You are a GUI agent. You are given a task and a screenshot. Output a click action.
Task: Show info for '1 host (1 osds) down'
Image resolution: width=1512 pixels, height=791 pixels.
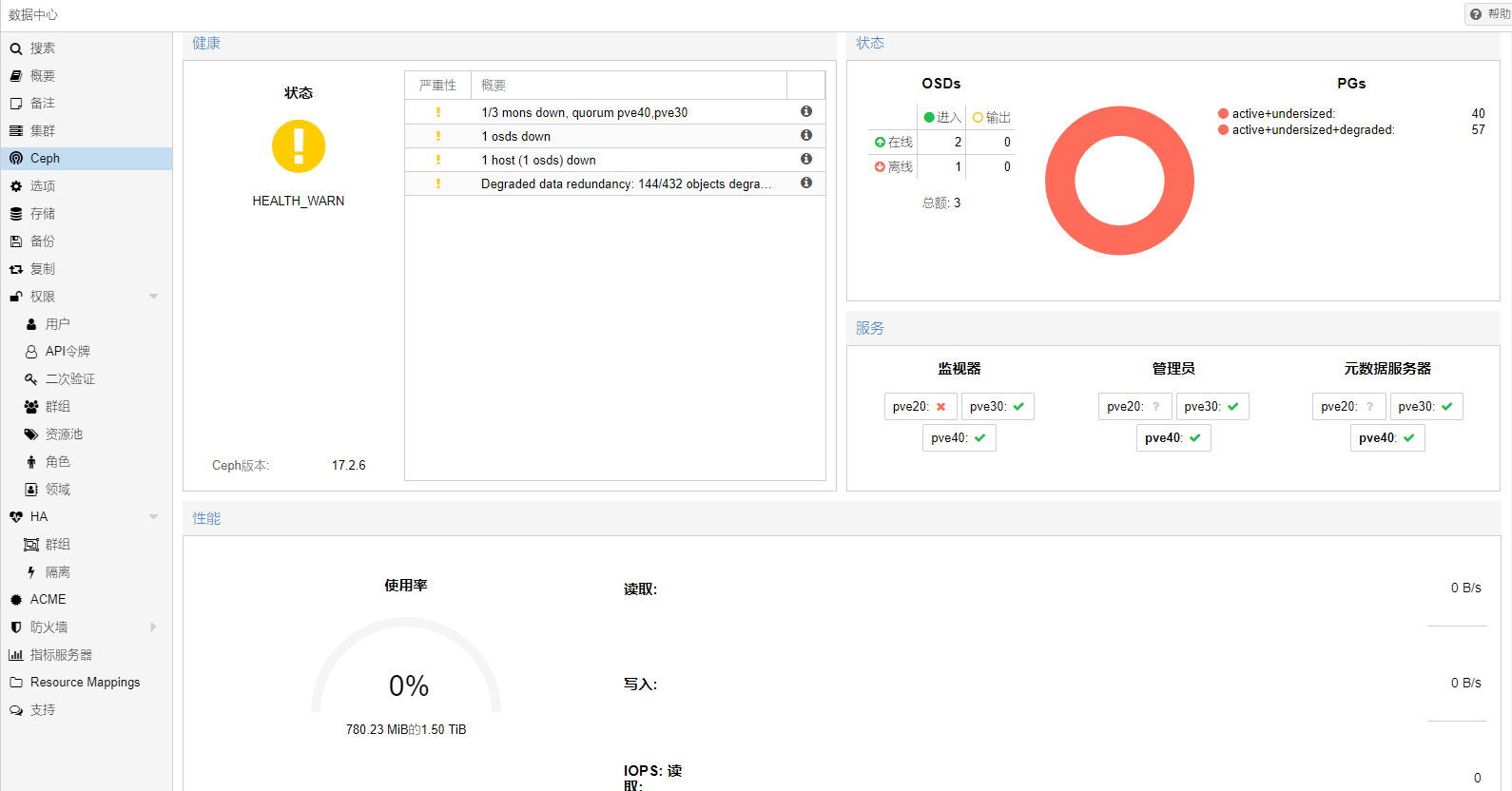click(806, 159)
